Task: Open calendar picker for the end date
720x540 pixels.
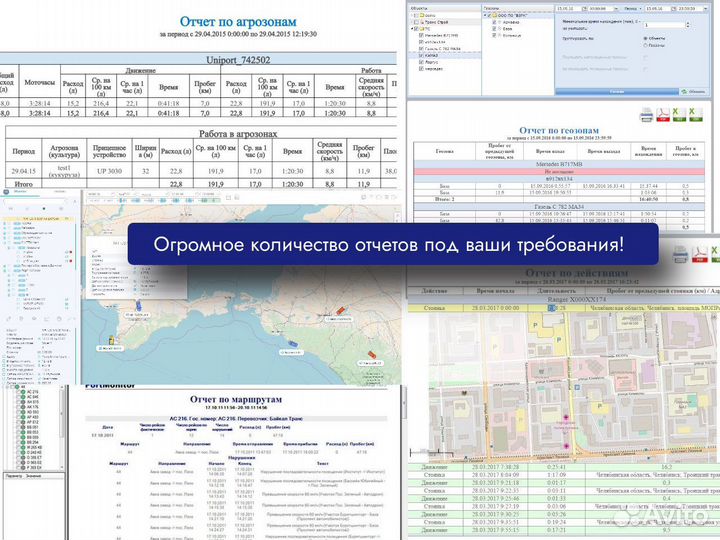Action: point(673,9)
